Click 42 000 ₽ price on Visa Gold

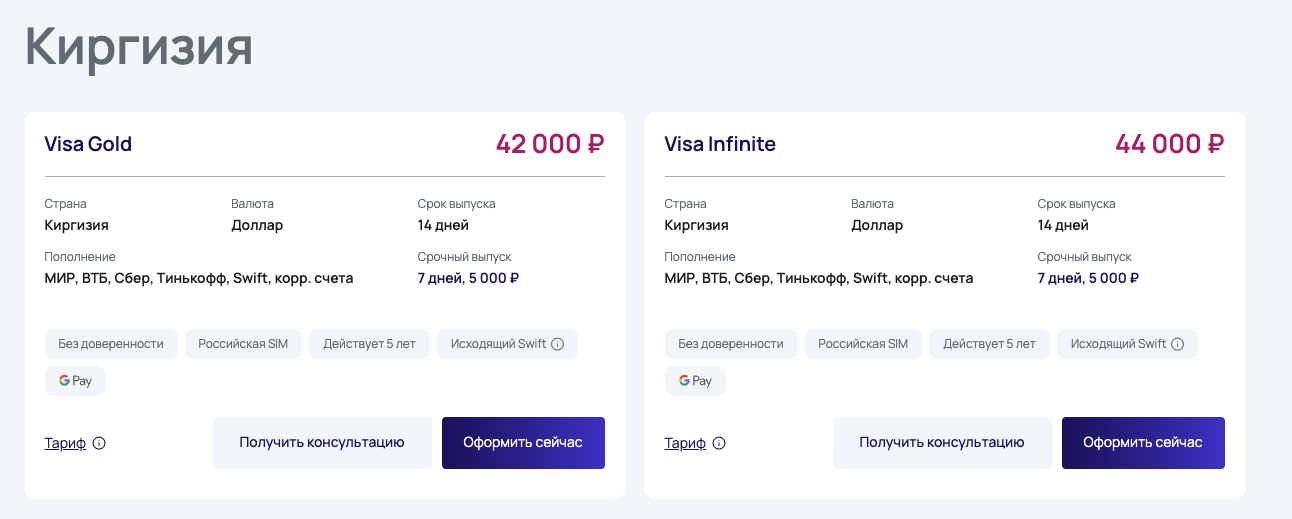click(550, 144)
